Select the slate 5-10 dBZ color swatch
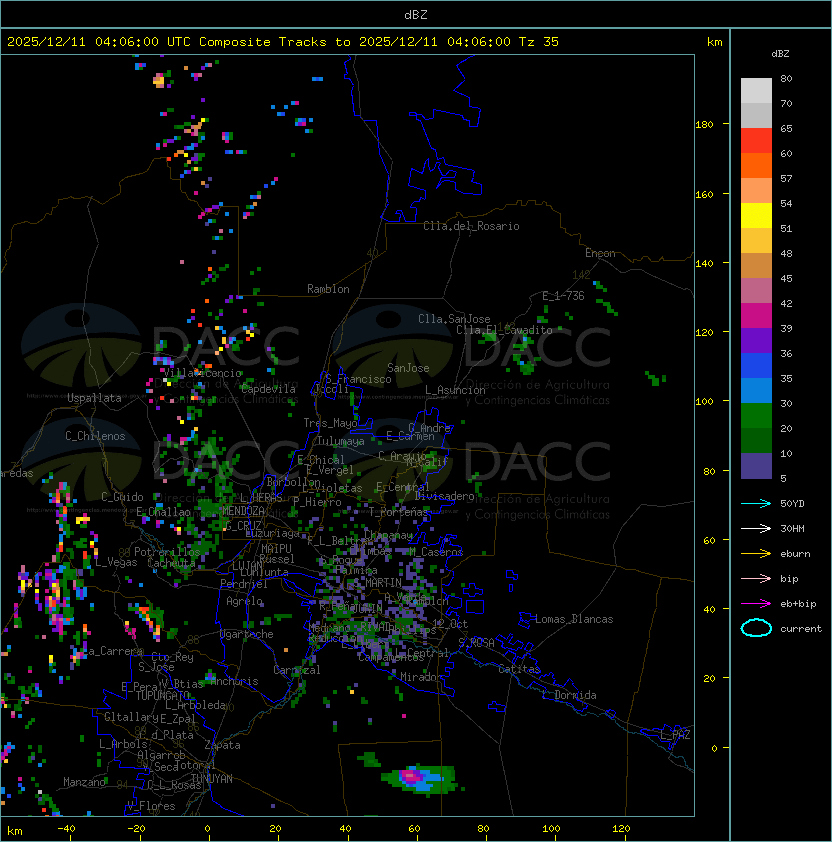The width and height of the screenshot is (832, 842). [x=756, y=466]
